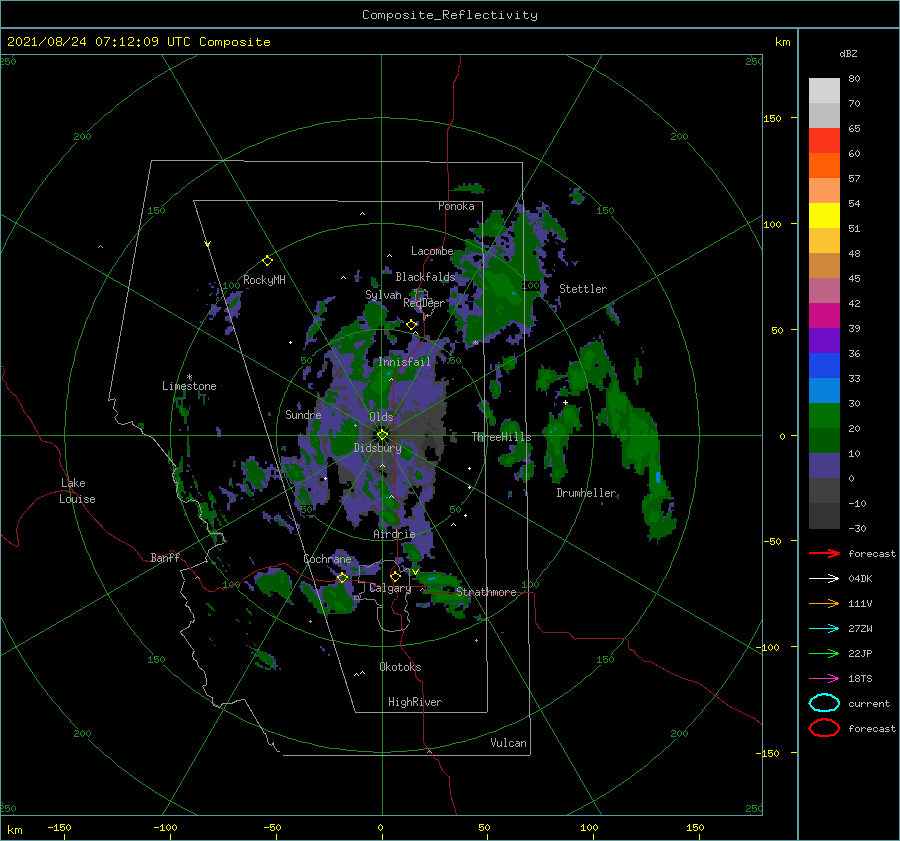
Task: Click the Sundre town label
Action: coord(303,415)
